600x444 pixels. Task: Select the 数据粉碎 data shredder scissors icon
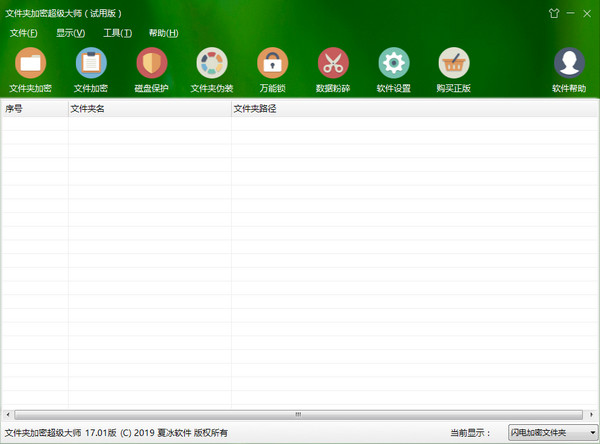click(333, 64)
